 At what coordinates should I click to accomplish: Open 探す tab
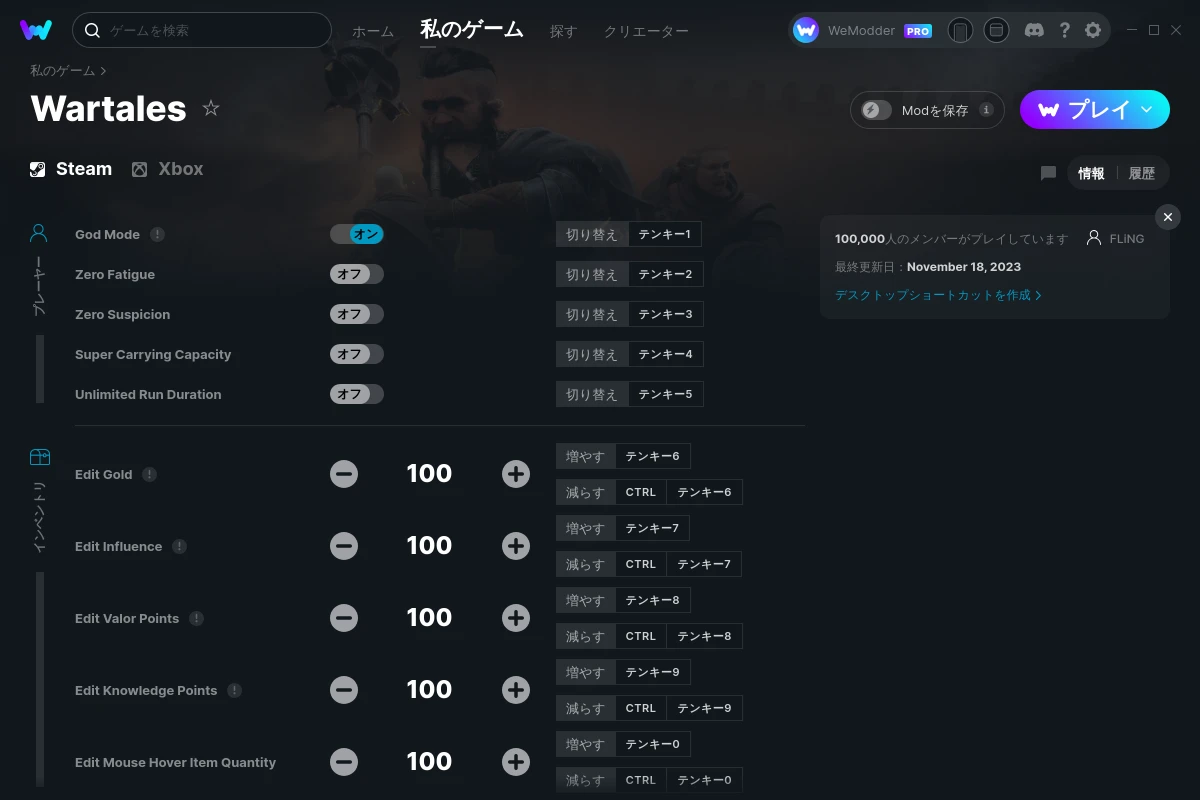(x=563, y=31)
